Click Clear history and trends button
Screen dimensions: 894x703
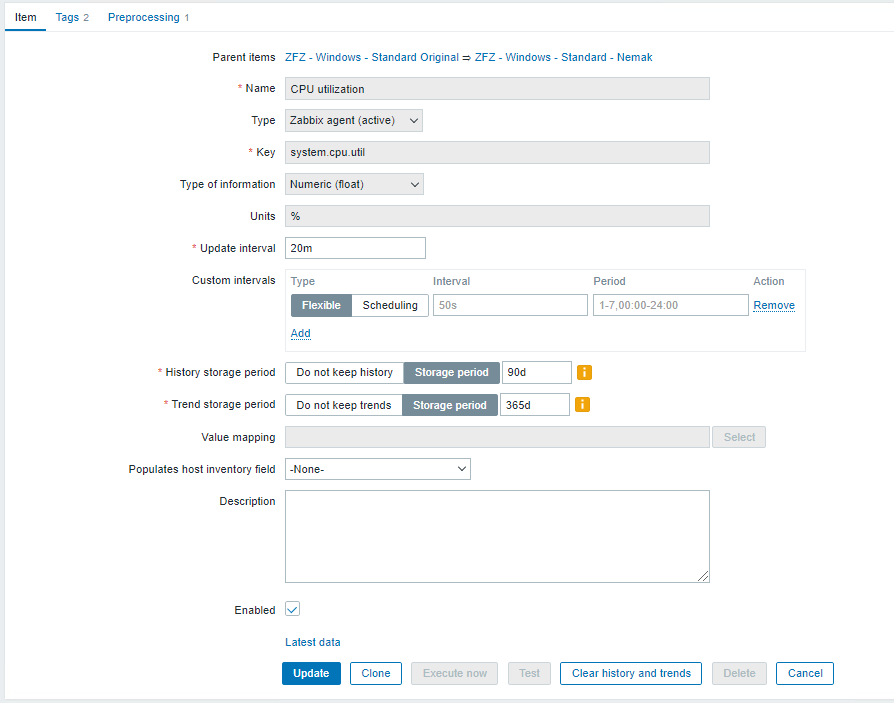(x=631, y=673)
